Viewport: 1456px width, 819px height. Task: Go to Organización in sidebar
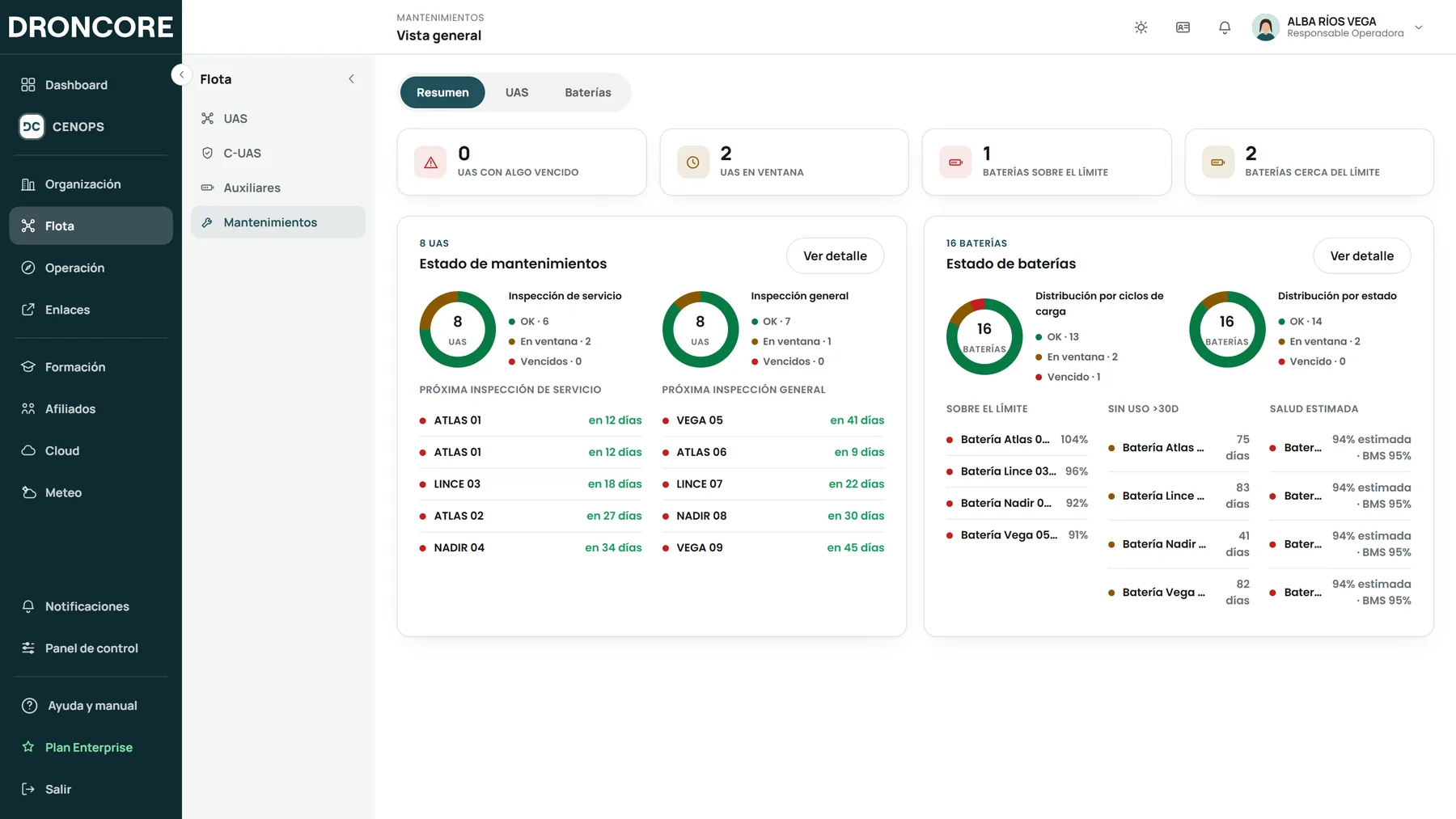[x=91, y=184]
